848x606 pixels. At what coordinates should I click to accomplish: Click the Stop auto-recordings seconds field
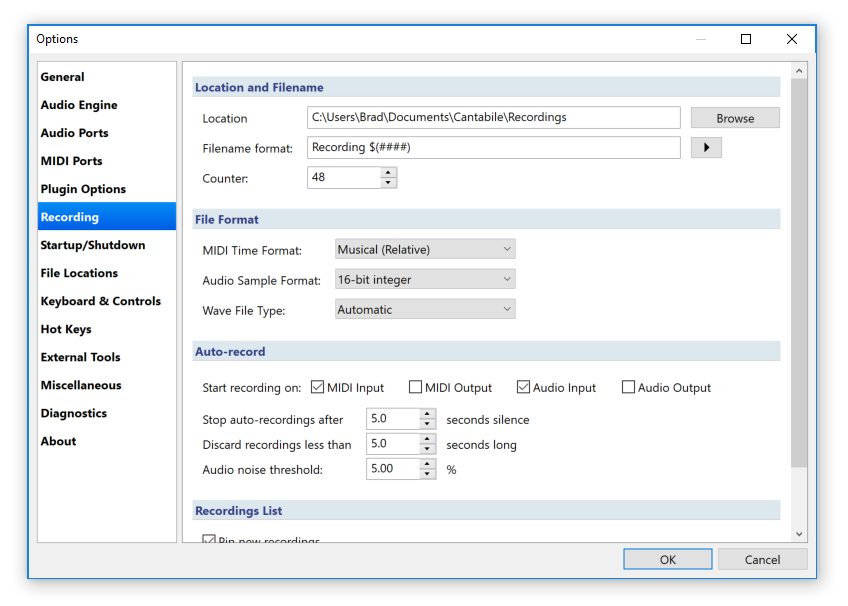(393, 419)
